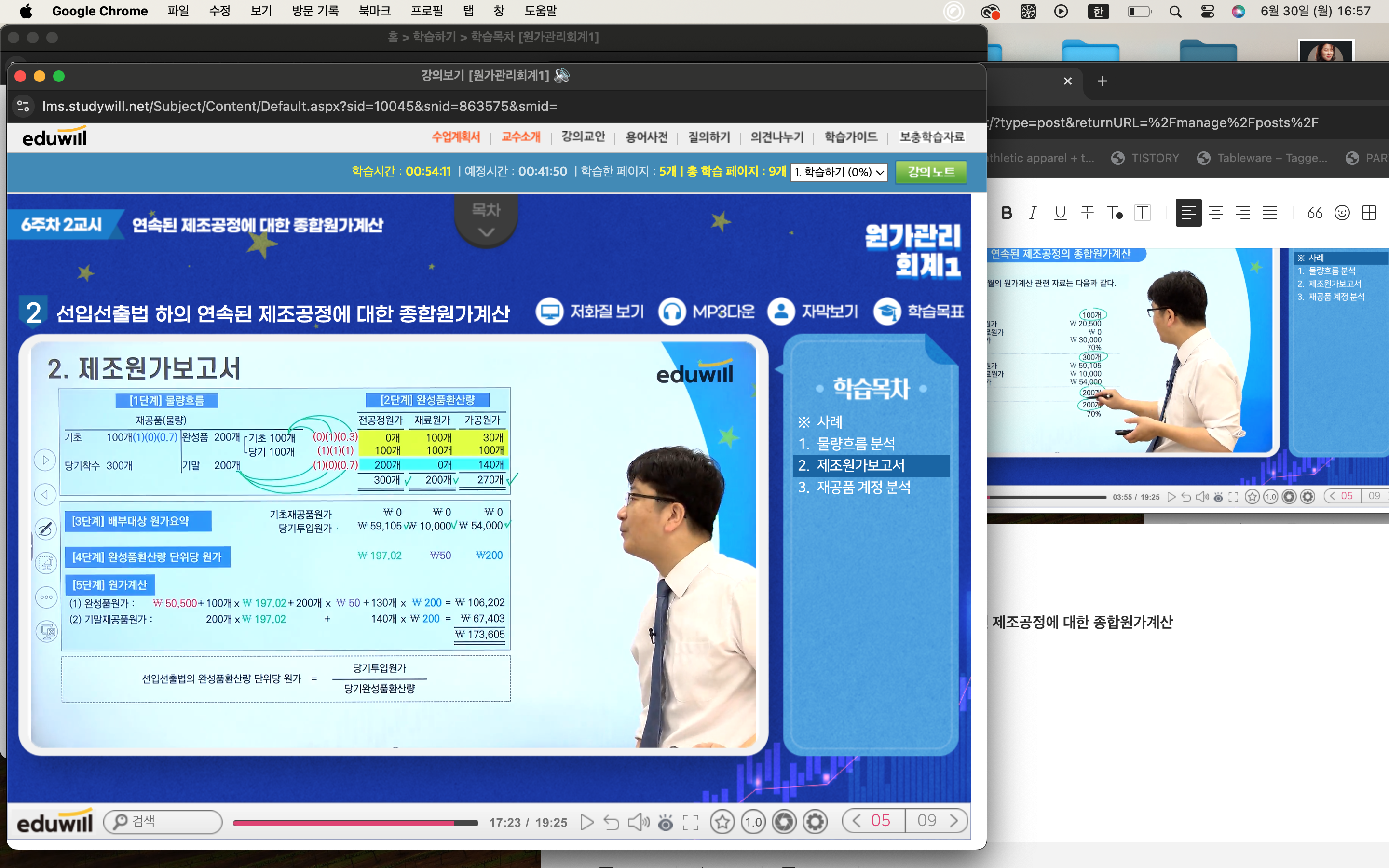Viewport: 1389px width, 868px height.
Task: Expand the 목차 pull-down tab
Action: [486, 221]
